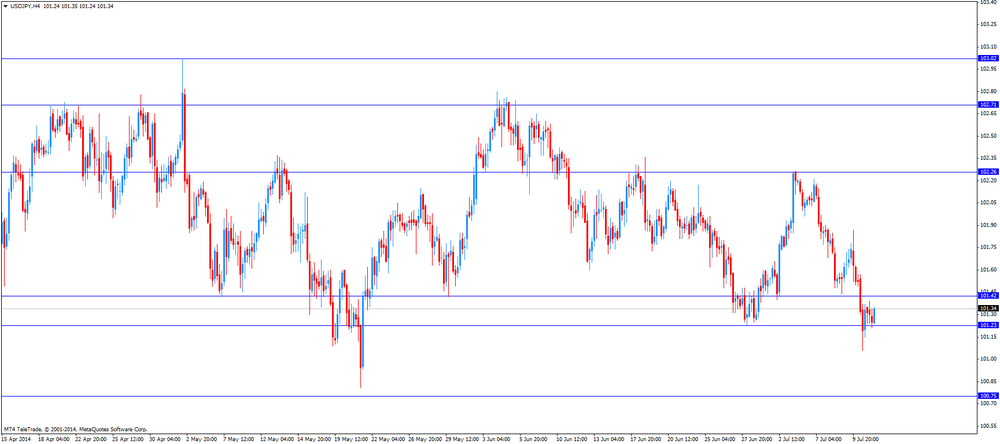Viewport: 1000px width, 444px height.
Task: Select the 102.71 horizontal line price tag
Action: [989, 104]
